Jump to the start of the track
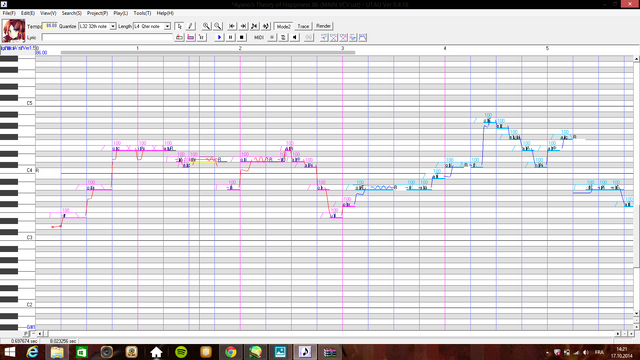 pos(232,26)
